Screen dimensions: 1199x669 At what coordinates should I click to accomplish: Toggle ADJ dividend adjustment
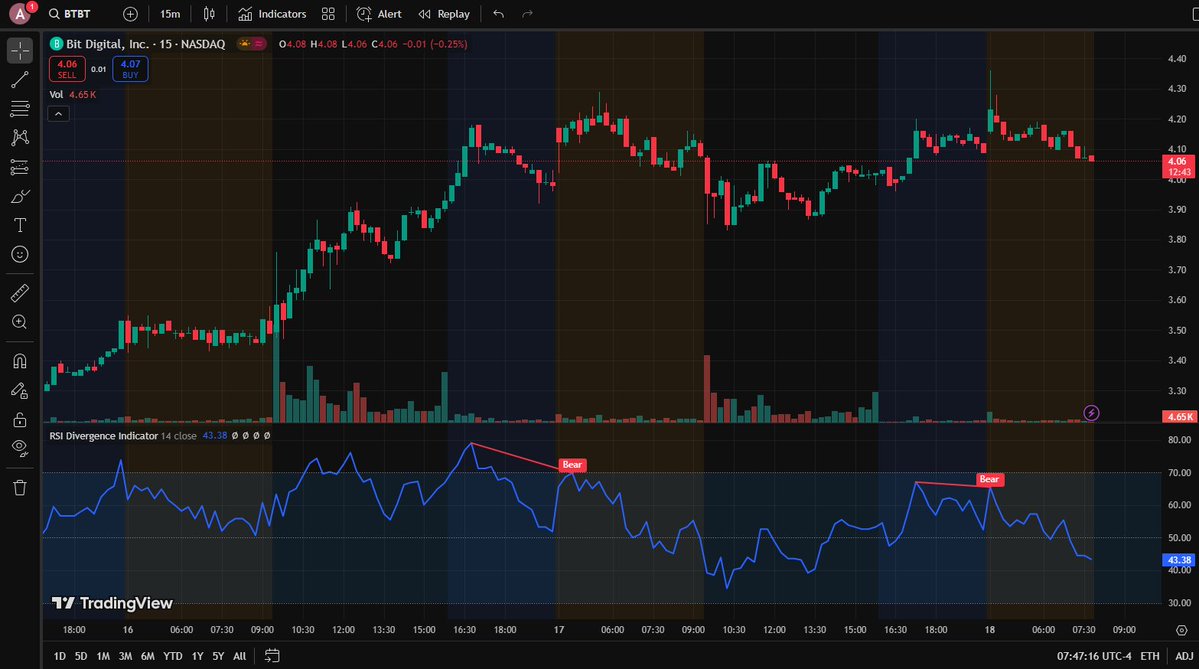tap(1184, 656)
